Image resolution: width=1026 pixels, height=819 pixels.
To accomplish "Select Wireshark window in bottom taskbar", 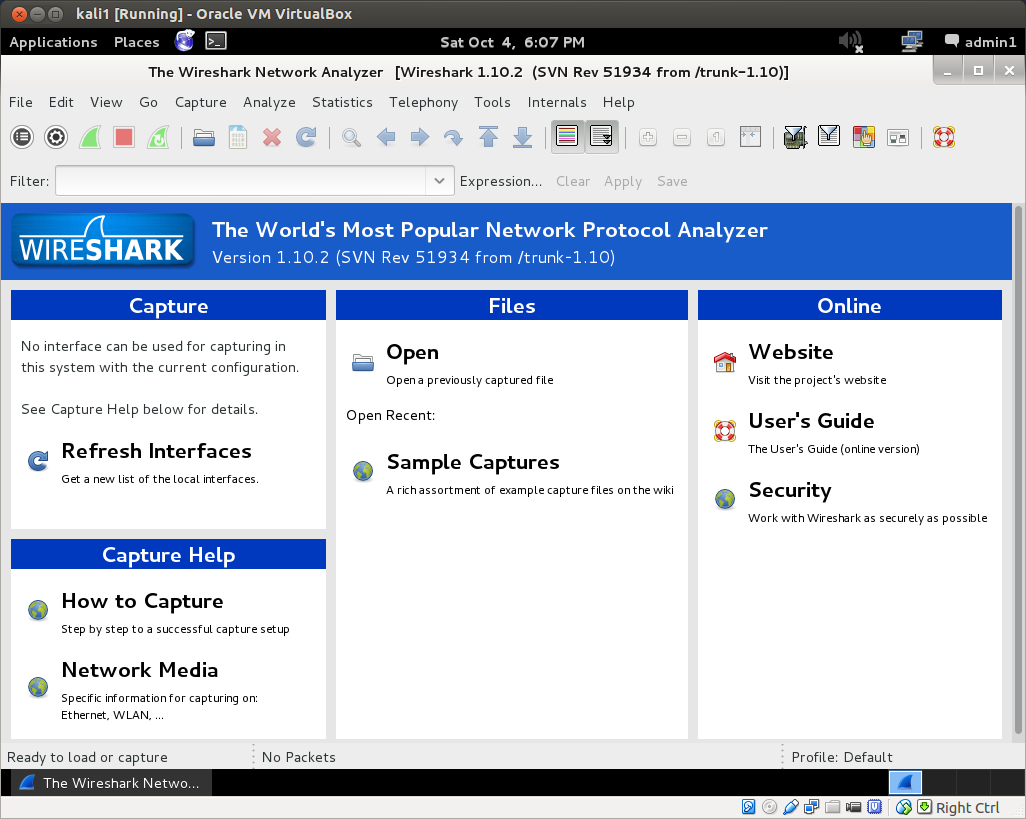I will [x=109, y=782].
